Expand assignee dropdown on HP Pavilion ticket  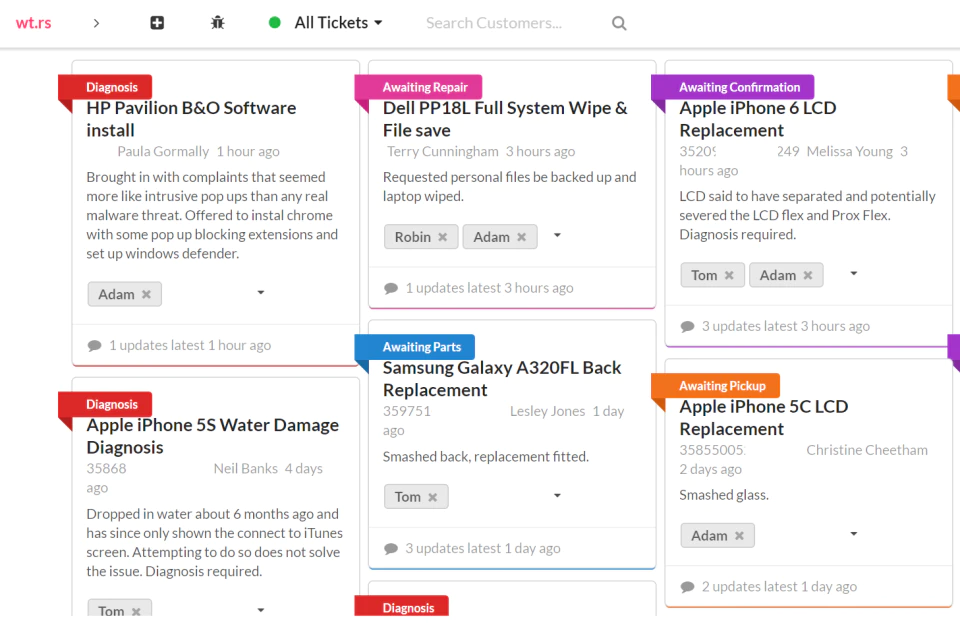261,293
